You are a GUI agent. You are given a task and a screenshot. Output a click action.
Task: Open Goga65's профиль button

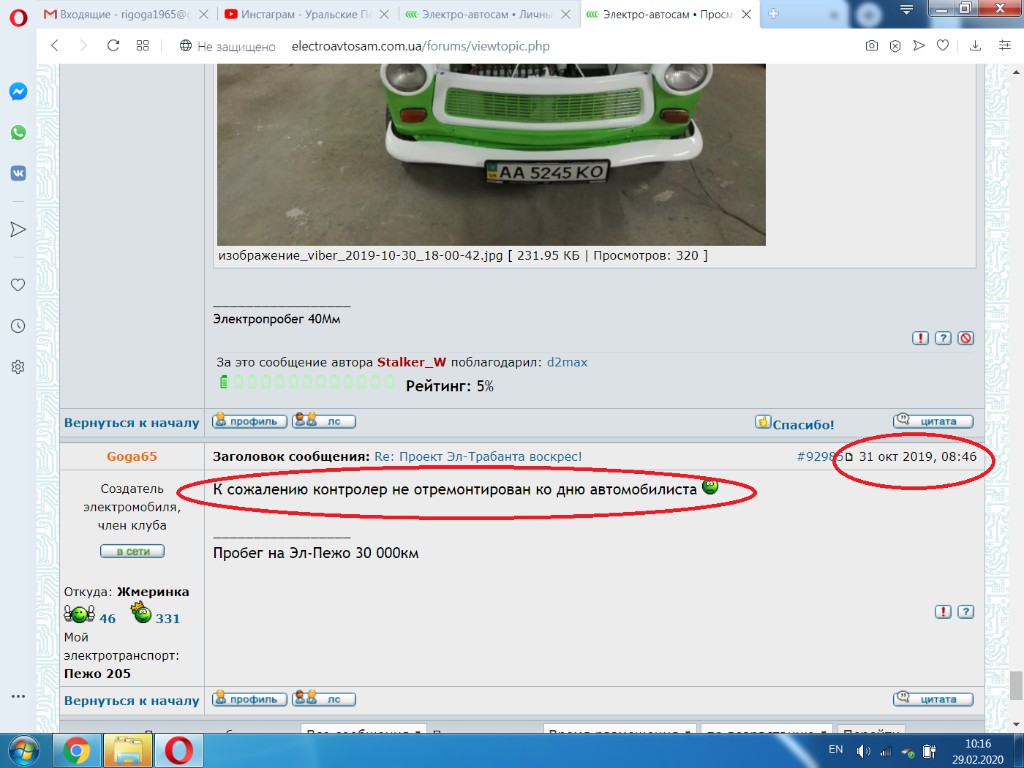[249, 699]
